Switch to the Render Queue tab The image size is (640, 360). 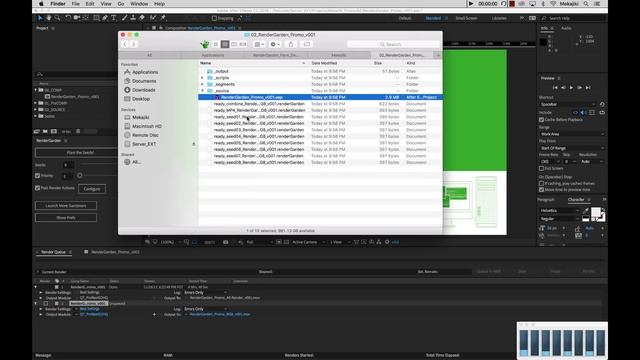click(x=53, y=252)
